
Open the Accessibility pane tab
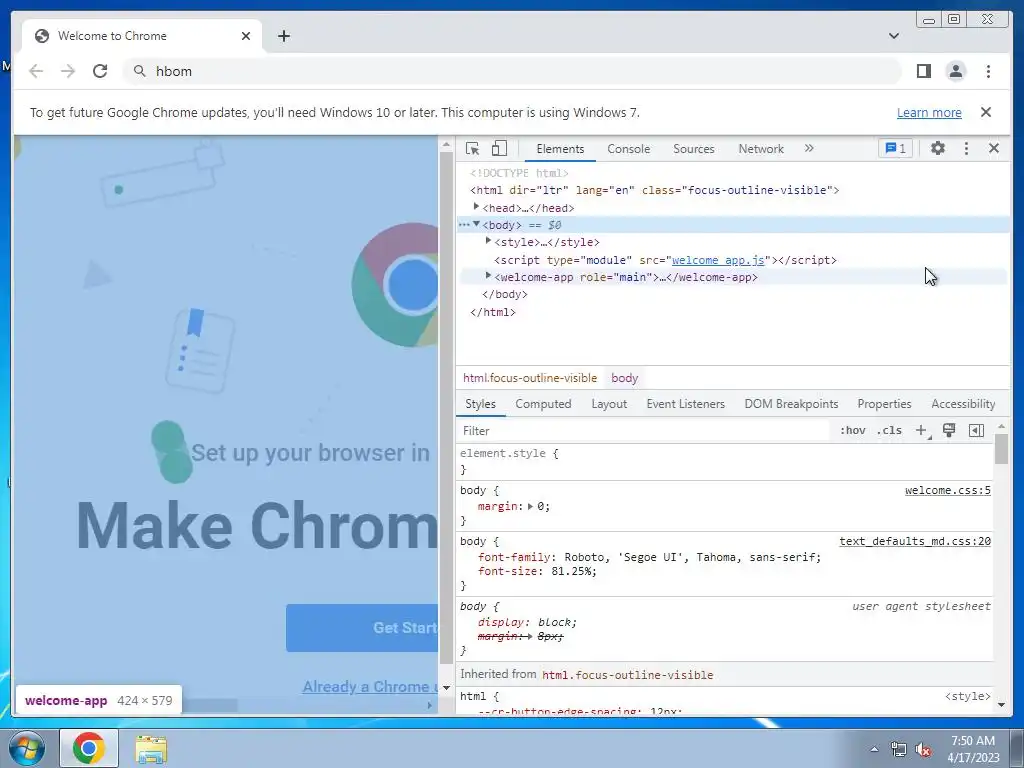pos(963,404)
